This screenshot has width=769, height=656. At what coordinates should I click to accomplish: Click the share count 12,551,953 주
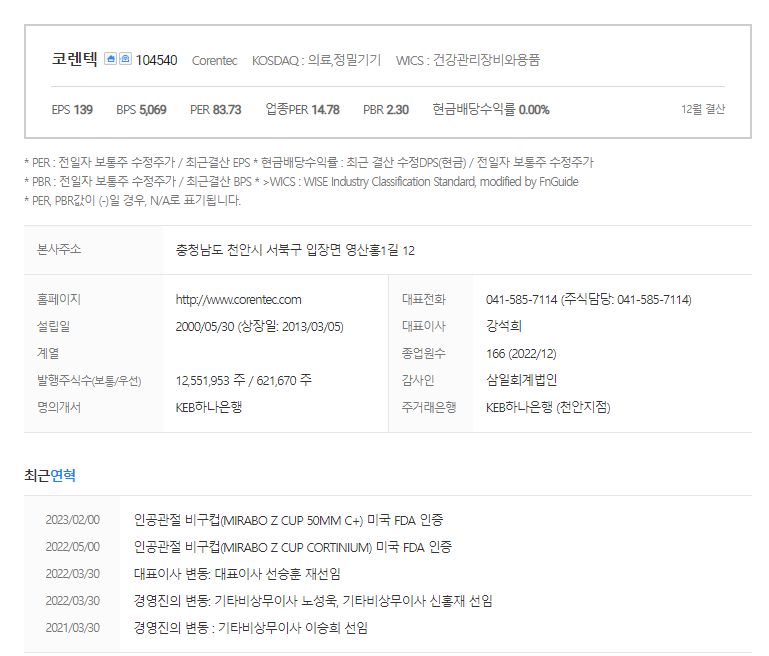pyautogui.click(x=210, y=380)
